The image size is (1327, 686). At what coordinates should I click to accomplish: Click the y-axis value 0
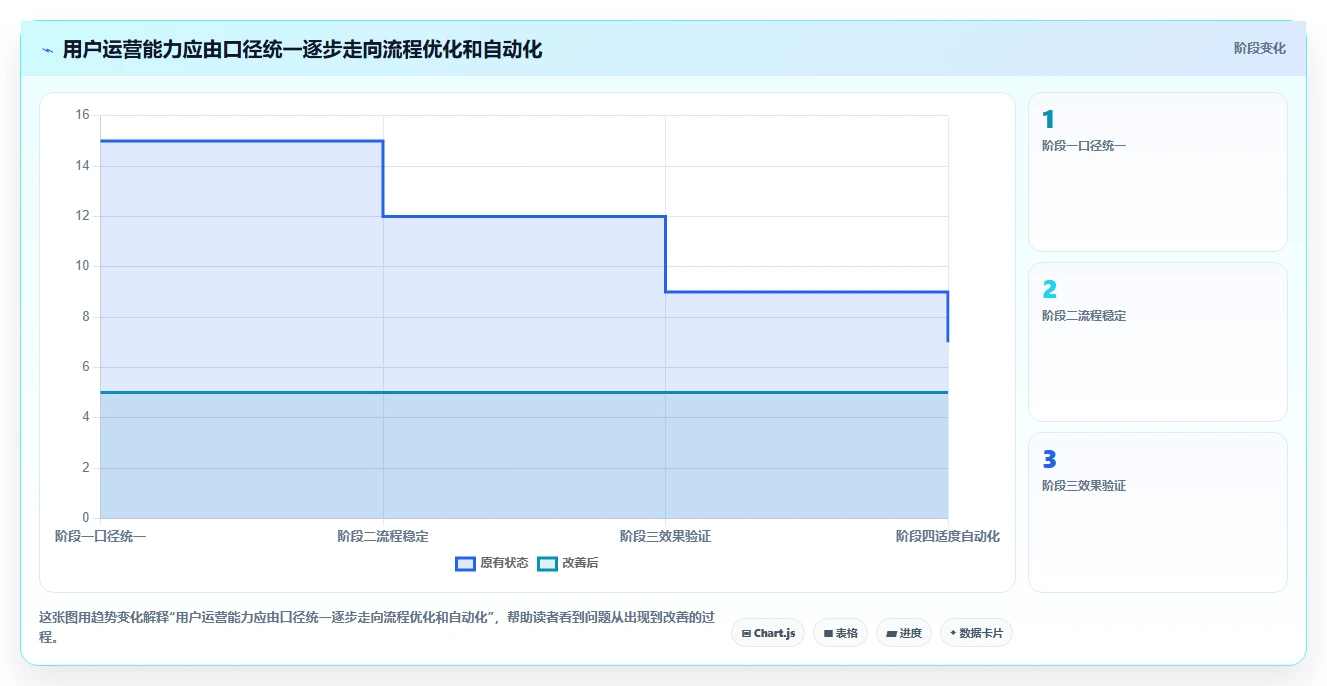coord(86,518)
